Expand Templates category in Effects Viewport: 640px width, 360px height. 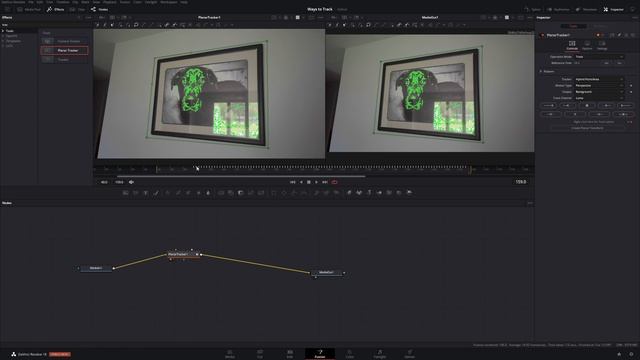pos(3,41)
